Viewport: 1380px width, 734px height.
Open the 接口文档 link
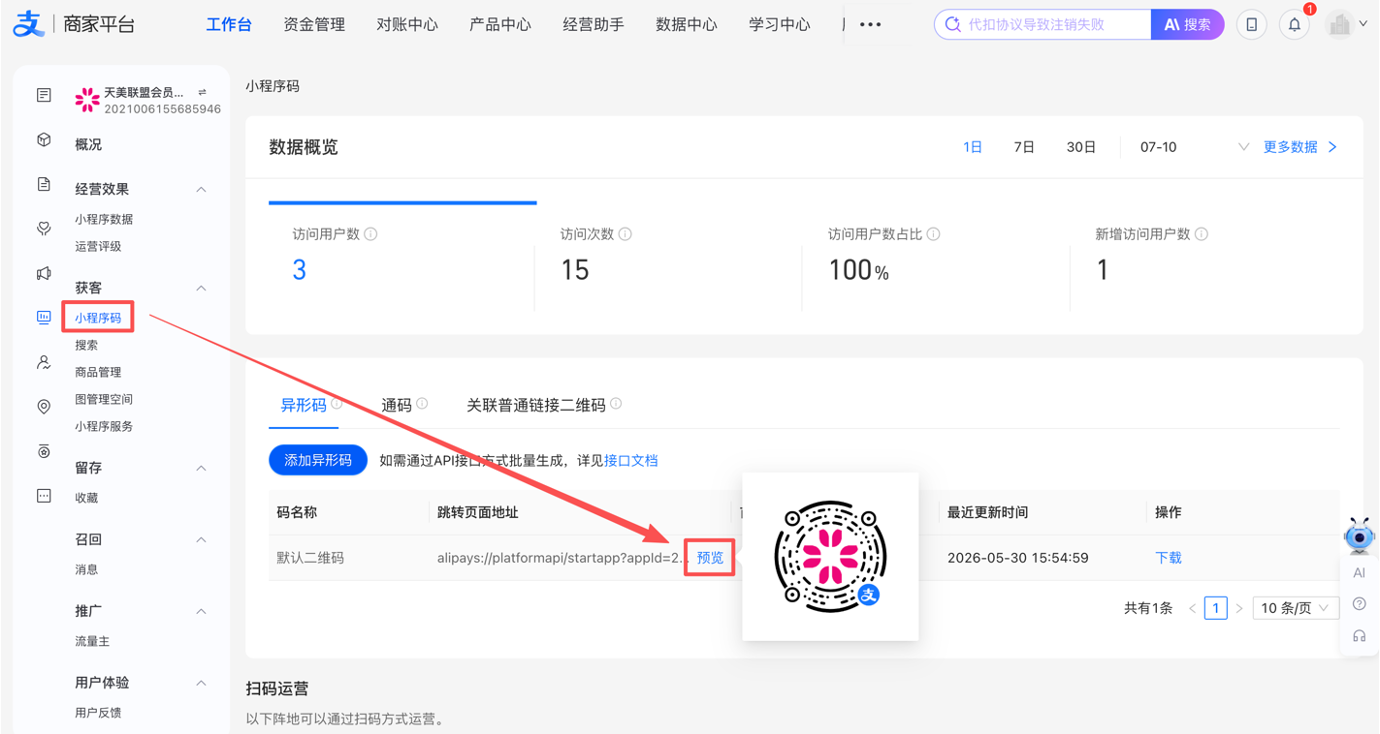point(631,460)
